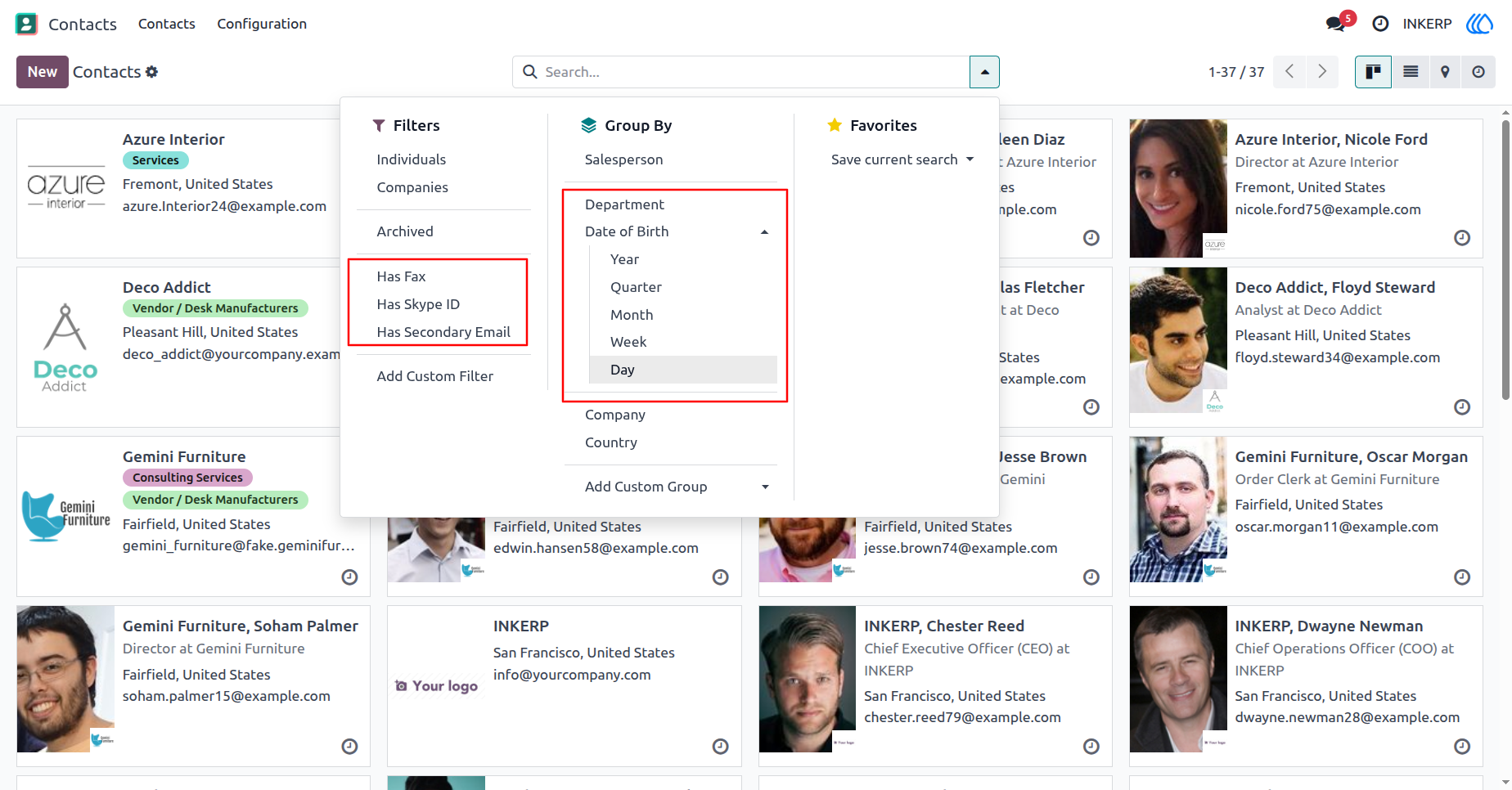The height and width of the screenshot is (790, 1512).
Task: Open the activities clock icon in top bar
Action: [1380, 24]
